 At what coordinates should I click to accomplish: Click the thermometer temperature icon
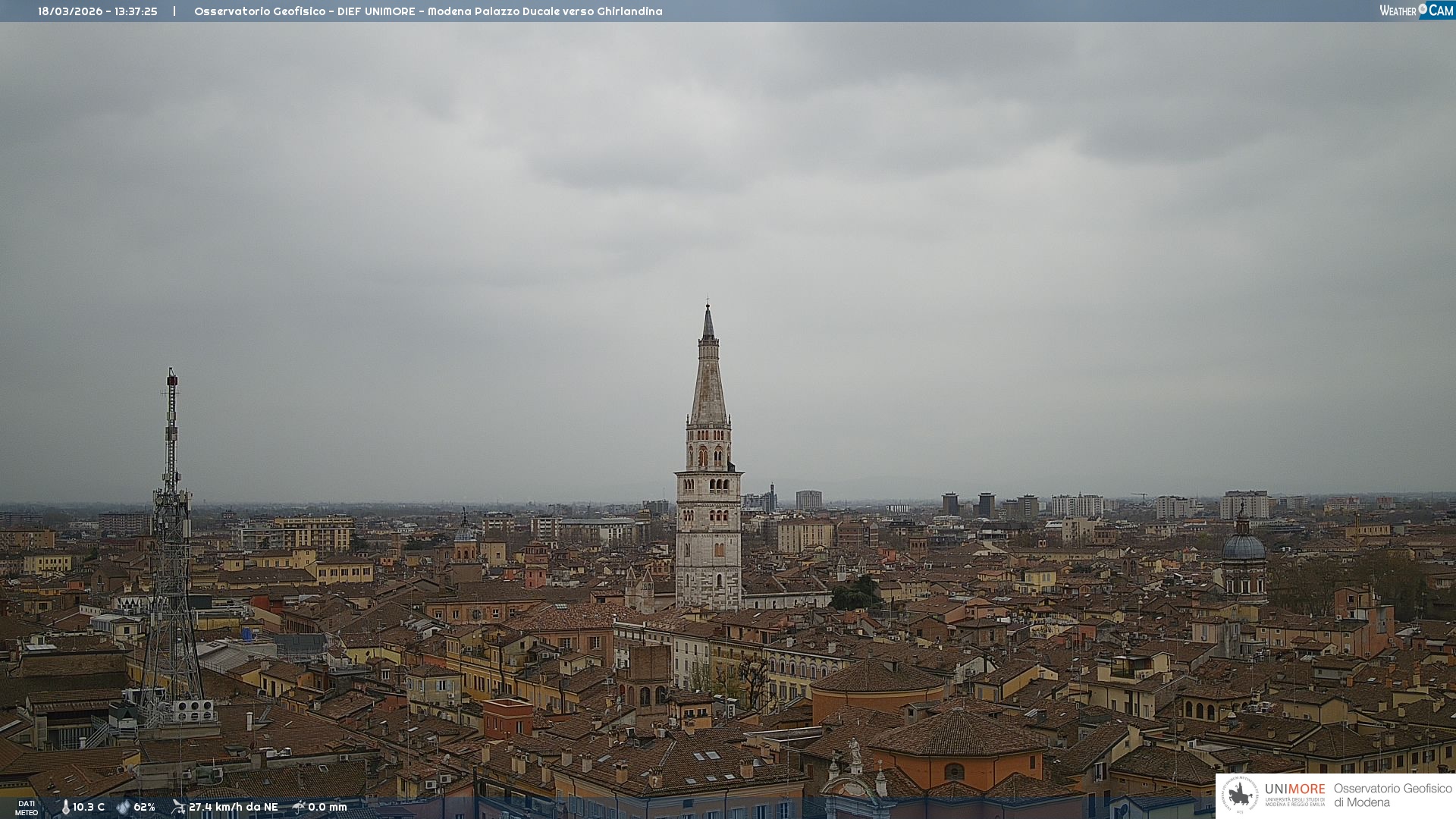[65, 807]
